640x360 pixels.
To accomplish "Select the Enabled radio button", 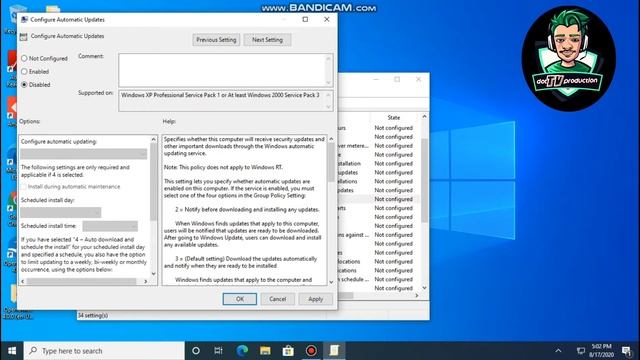I will click(24, 71).
